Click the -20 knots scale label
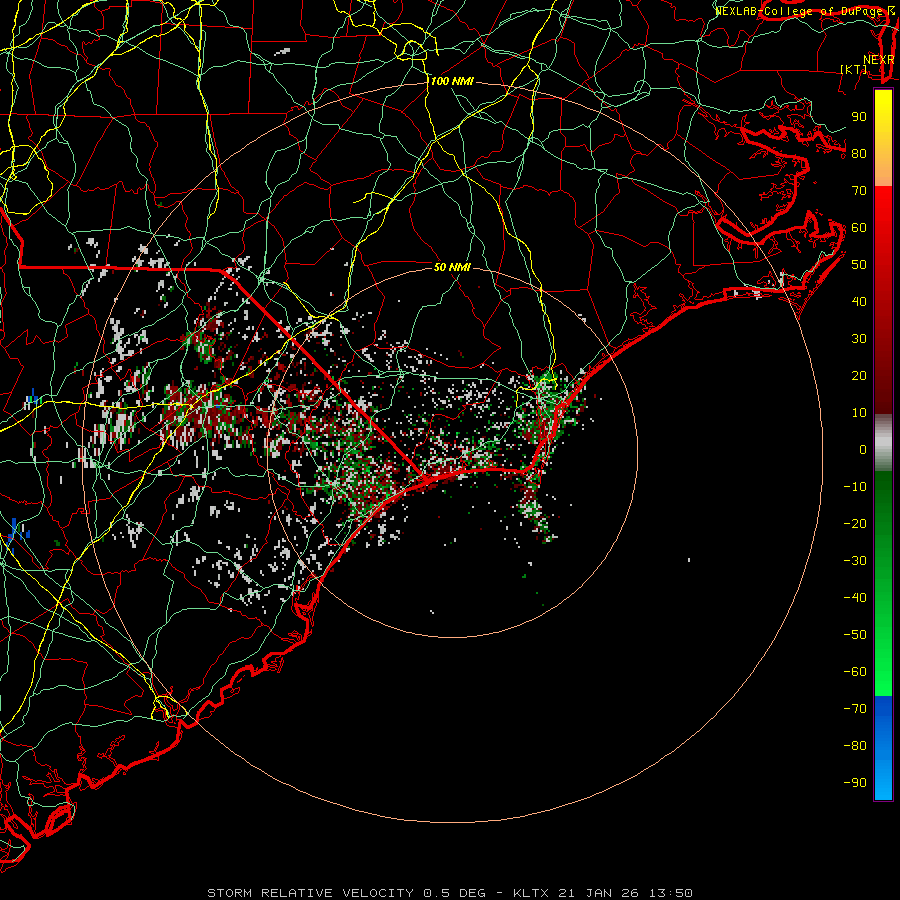 pos(855,523)
